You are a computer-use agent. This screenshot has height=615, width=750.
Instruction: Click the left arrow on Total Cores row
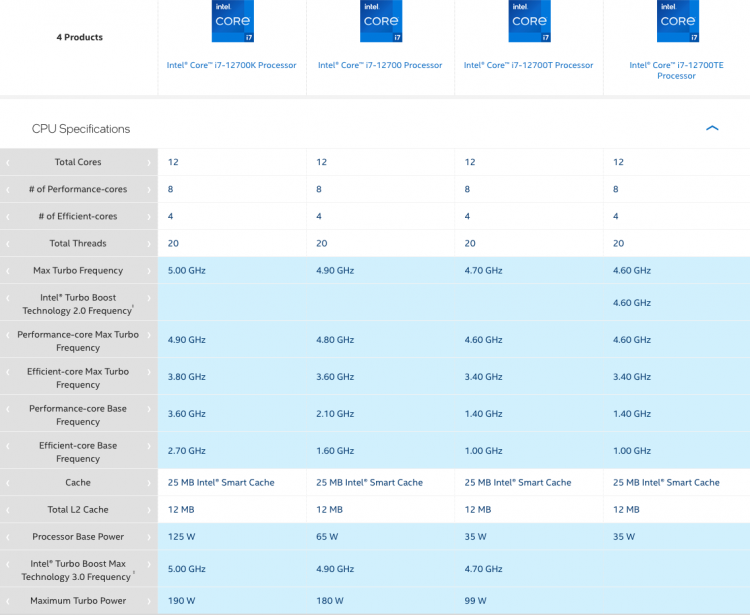click(x=7, y=162)
